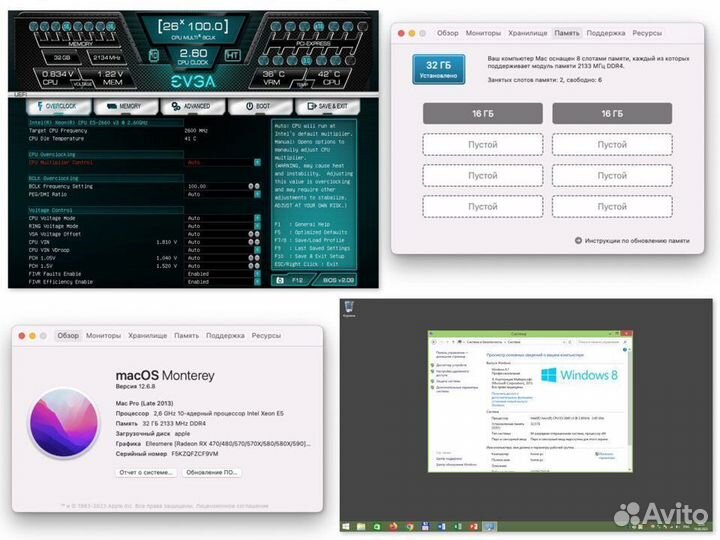Viewport: 720px width, 540px height.
Task: Open the PEG/DMI Ratio dropdown
Action: [257, 194]
